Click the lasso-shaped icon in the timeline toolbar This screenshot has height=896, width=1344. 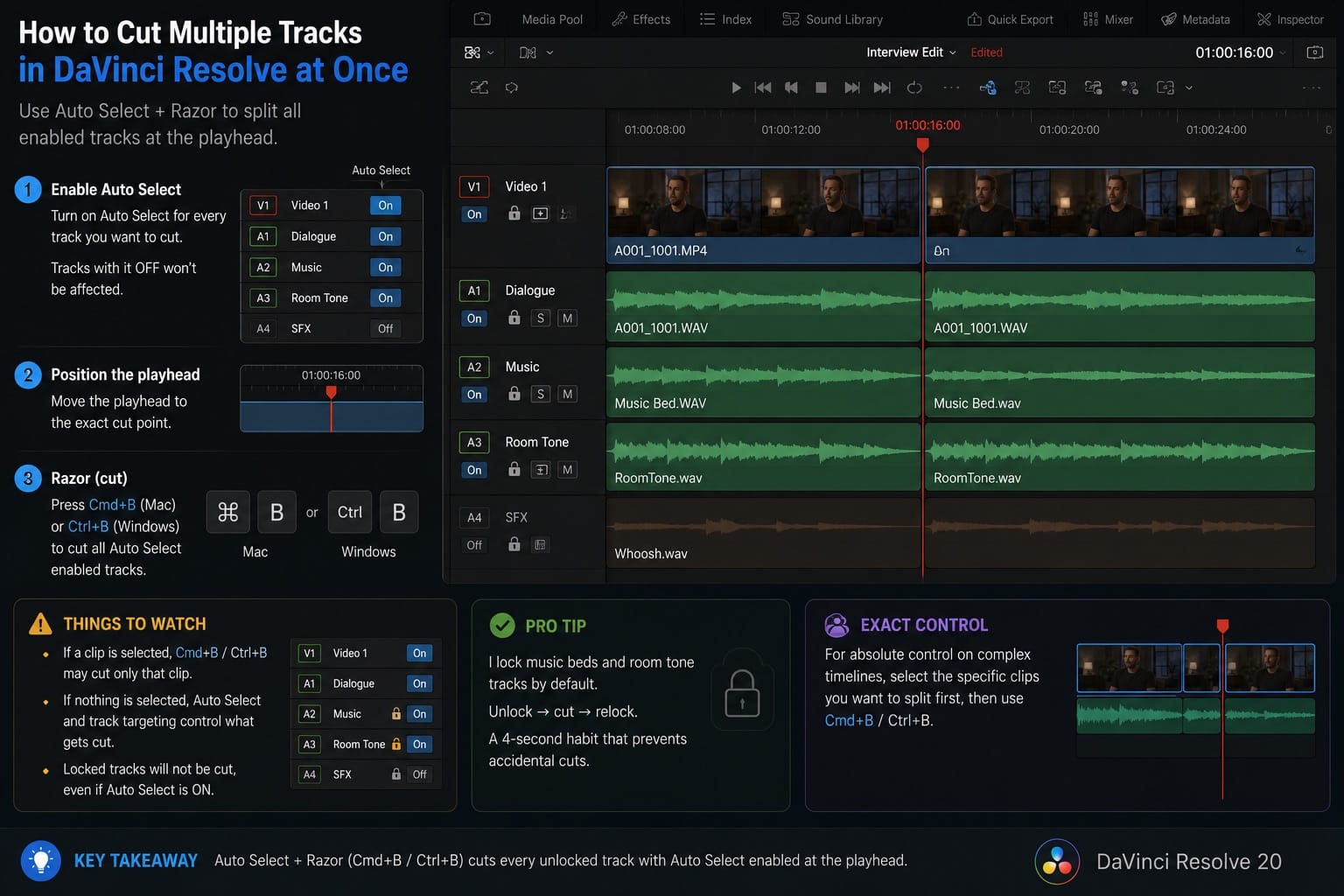click(x=512, y=87)
